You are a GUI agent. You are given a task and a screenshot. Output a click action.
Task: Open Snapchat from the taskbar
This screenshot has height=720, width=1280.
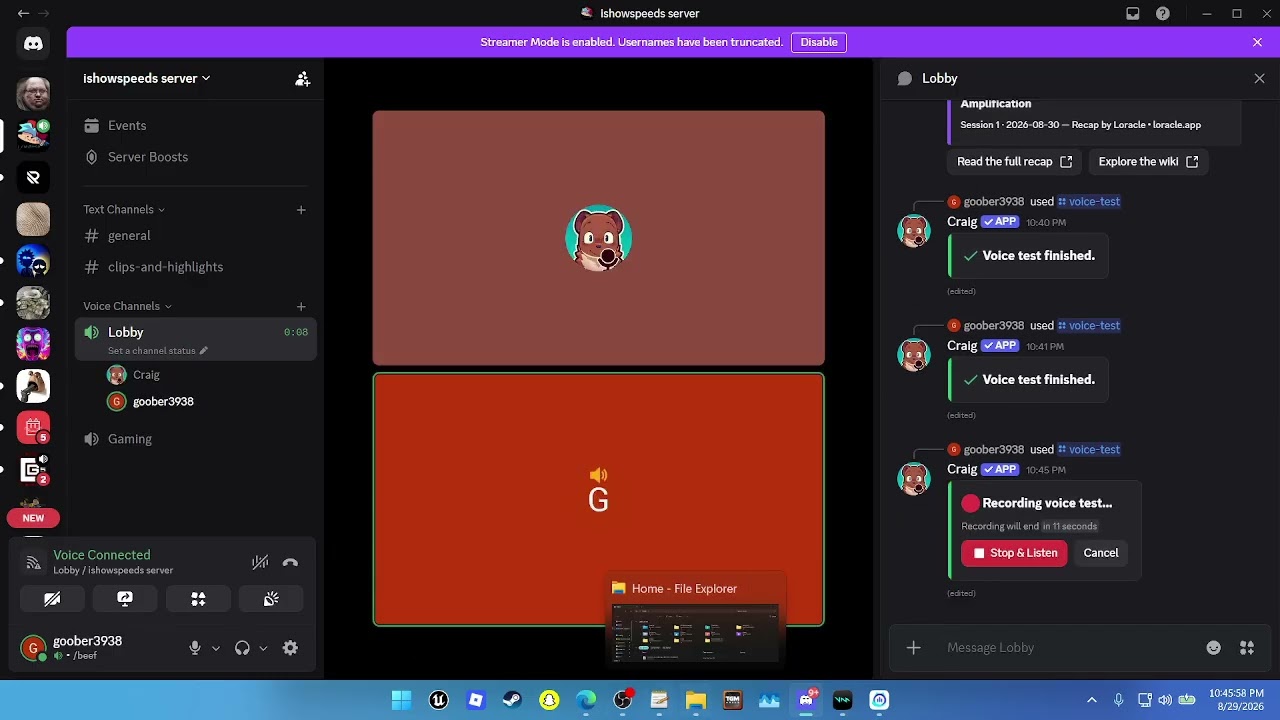[549, 700]
